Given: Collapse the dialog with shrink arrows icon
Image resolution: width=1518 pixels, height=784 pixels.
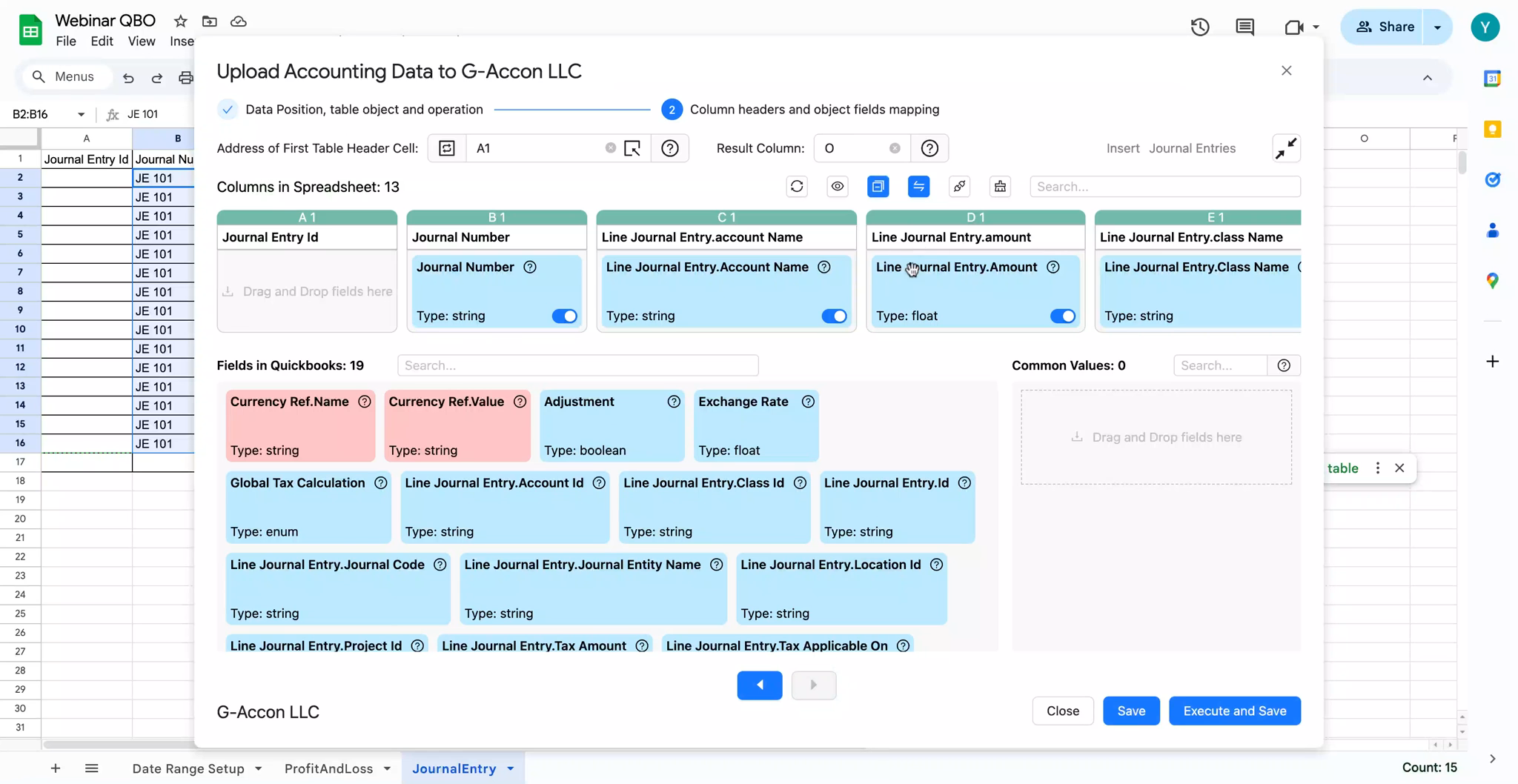Looking at the screenshot, I should pos(1286,148).
